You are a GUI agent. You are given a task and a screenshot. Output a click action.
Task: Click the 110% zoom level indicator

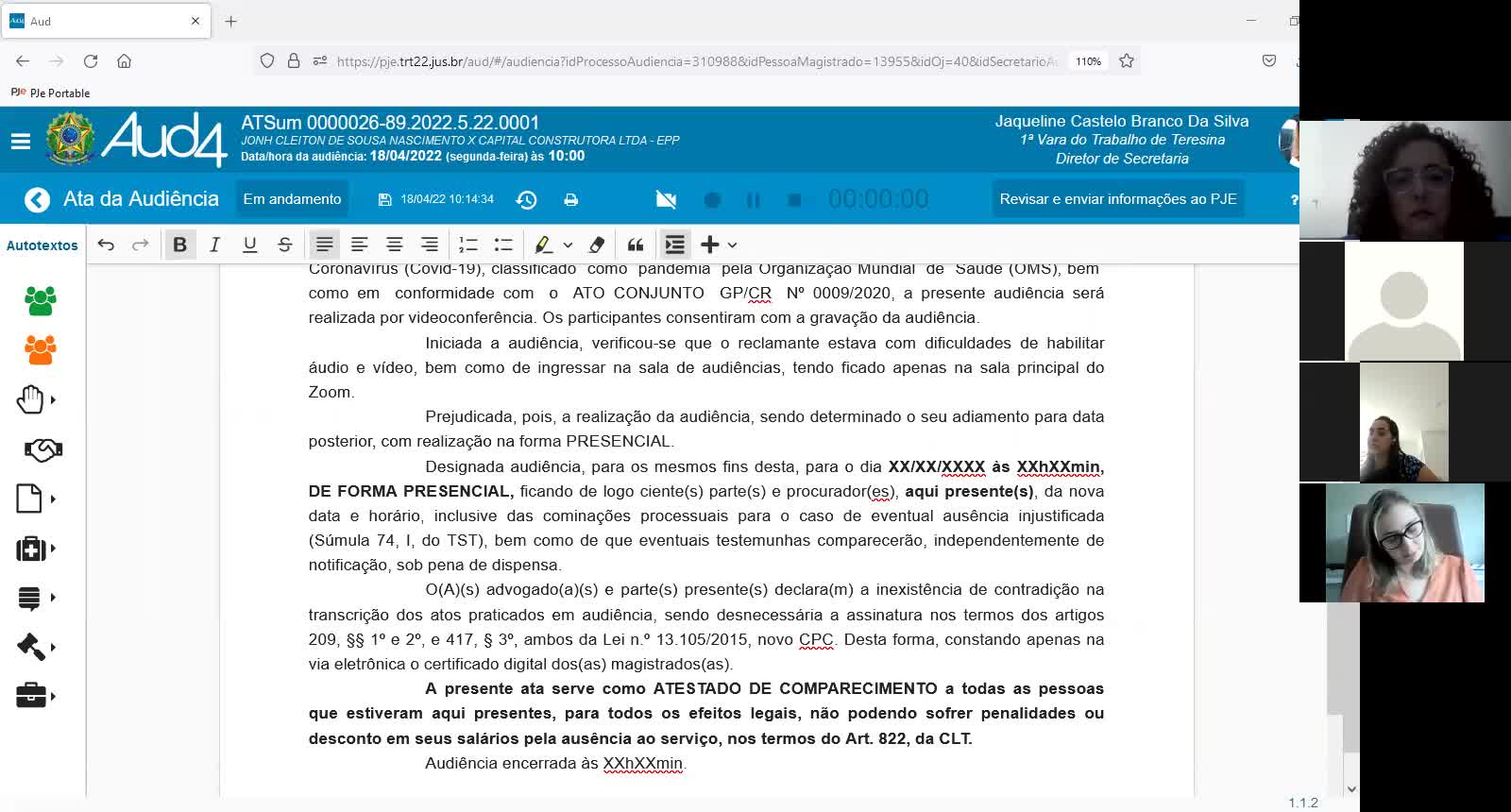(x=1088, y=61)
